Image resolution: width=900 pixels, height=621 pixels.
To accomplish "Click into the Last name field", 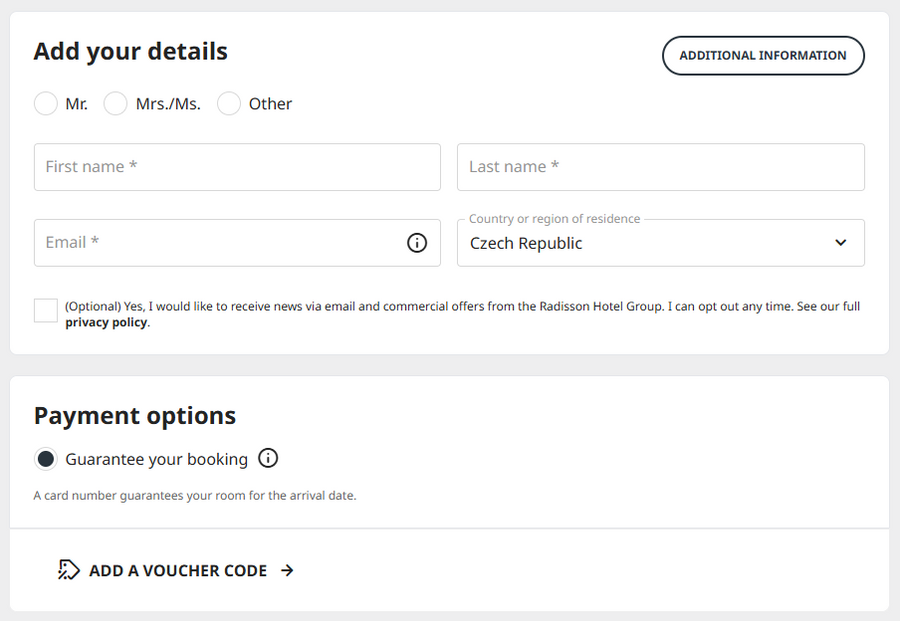I will click(660, 167).
